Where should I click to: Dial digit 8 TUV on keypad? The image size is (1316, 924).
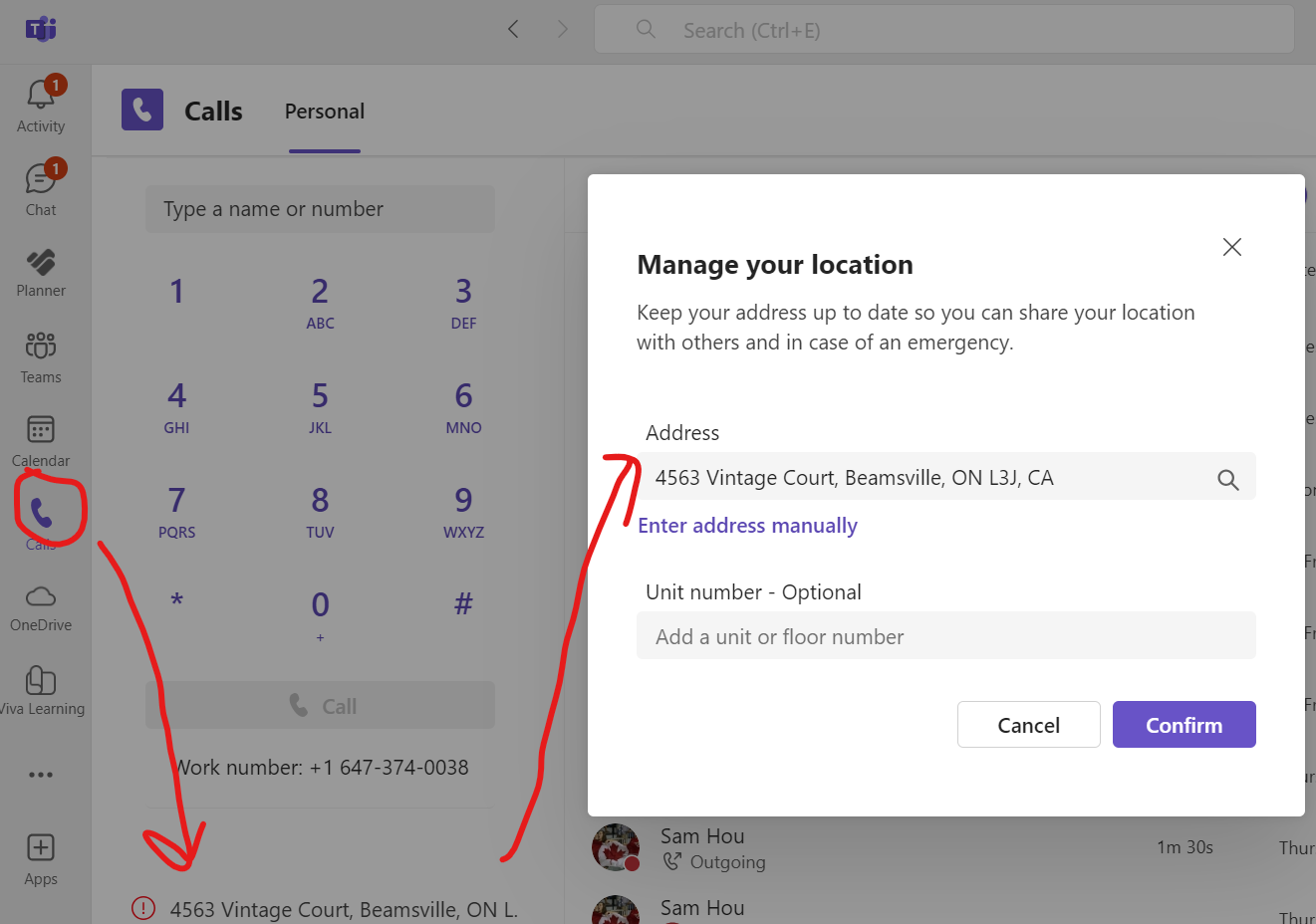click(320, 511)
